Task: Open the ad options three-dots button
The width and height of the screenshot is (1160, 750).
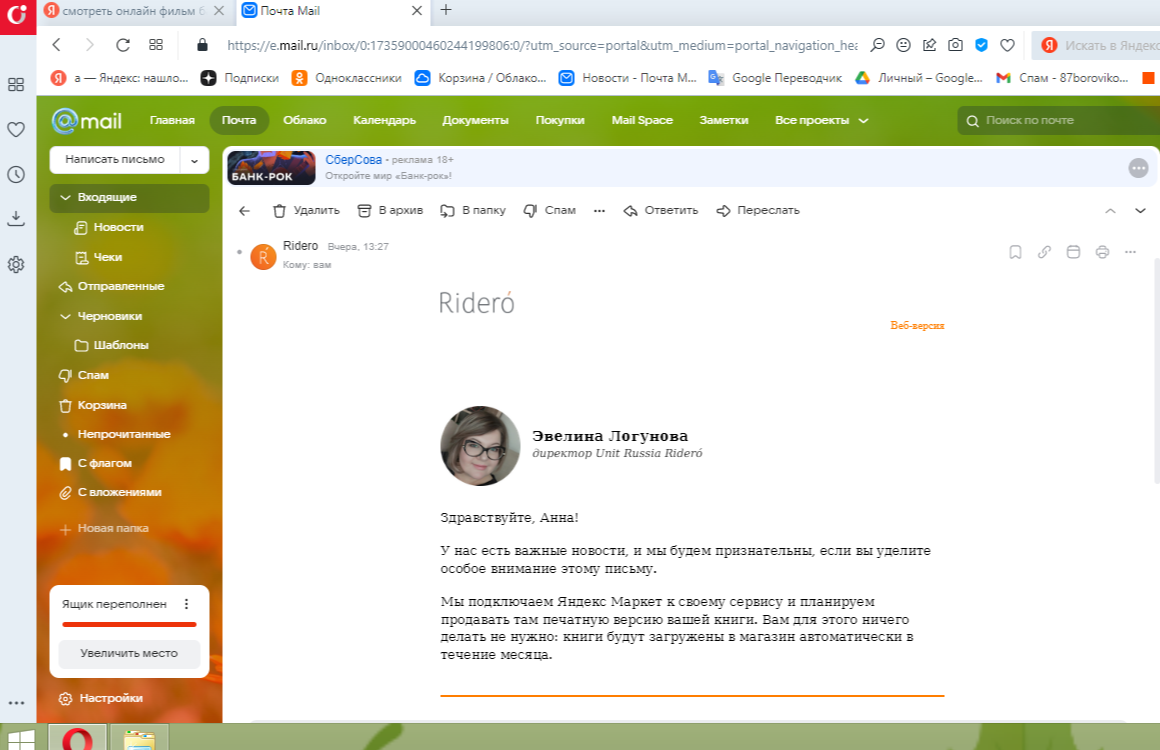Action: pyautogui.click(x=1138, y=168)
